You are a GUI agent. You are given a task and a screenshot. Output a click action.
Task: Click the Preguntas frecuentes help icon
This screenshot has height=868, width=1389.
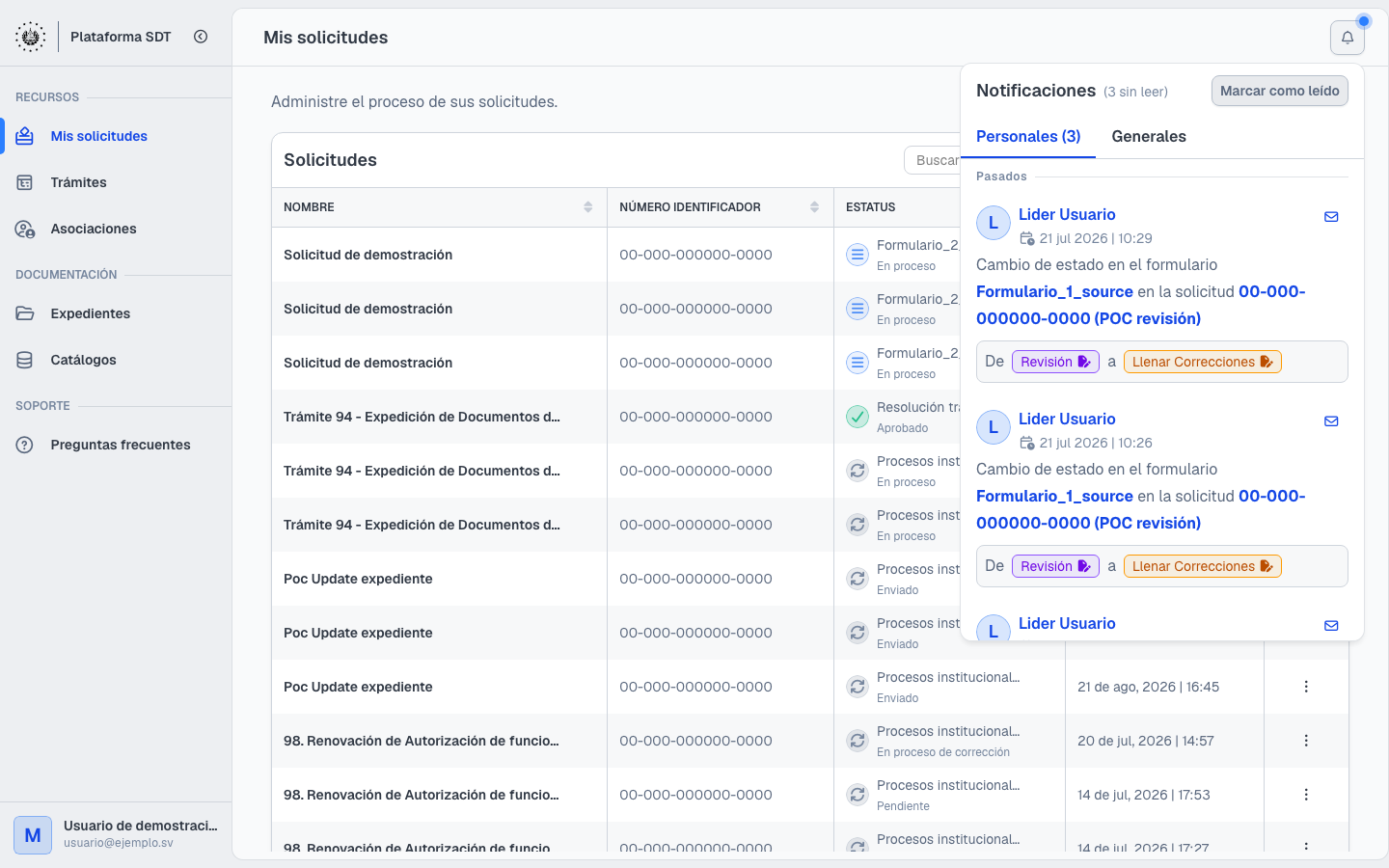coord(25,445)
